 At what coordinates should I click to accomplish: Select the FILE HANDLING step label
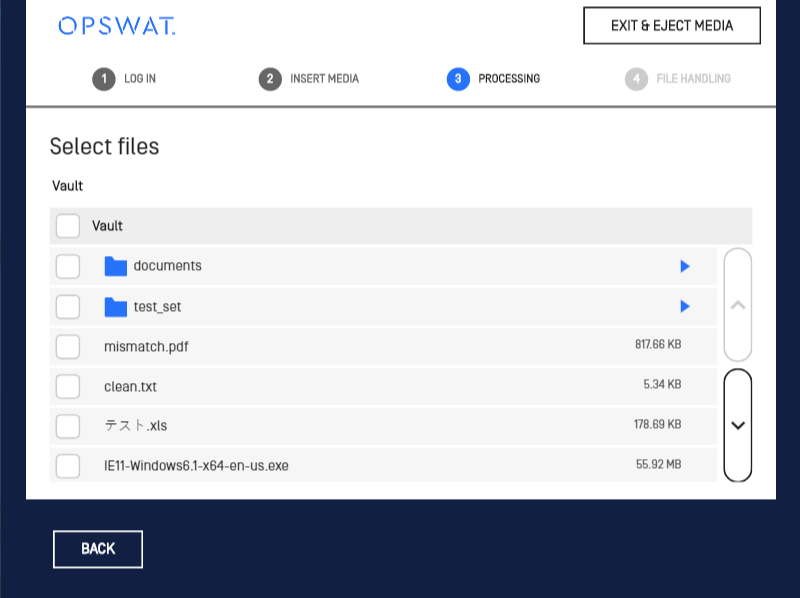[x=693, y=79]
